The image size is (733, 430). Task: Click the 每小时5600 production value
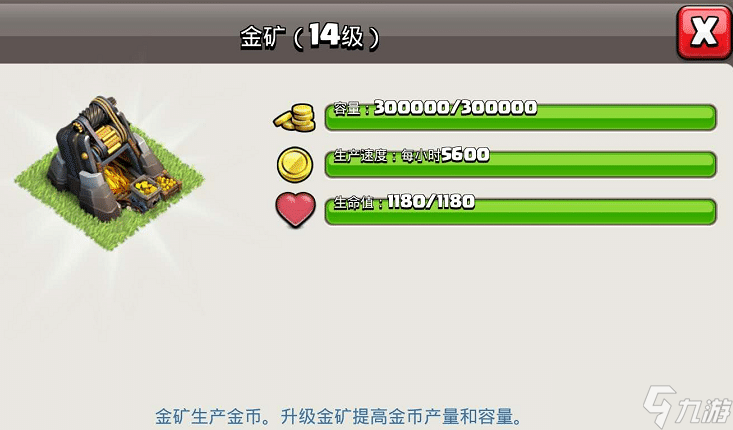click(445, 155)
